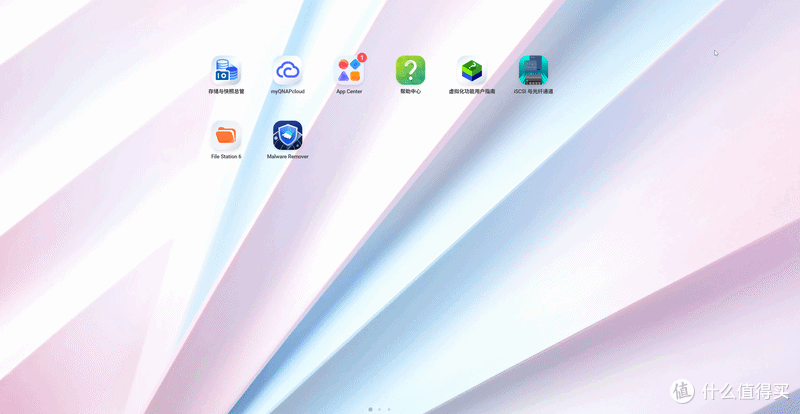The height and width of the screenshot is (414, 800).
Task: Open App Center with the notification badge
Action: 349,70
